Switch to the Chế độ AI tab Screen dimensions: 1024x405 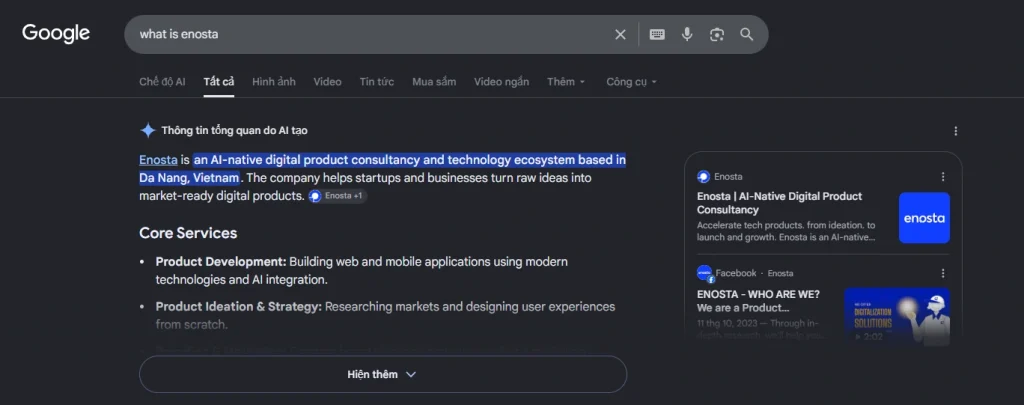click(162, 82)
